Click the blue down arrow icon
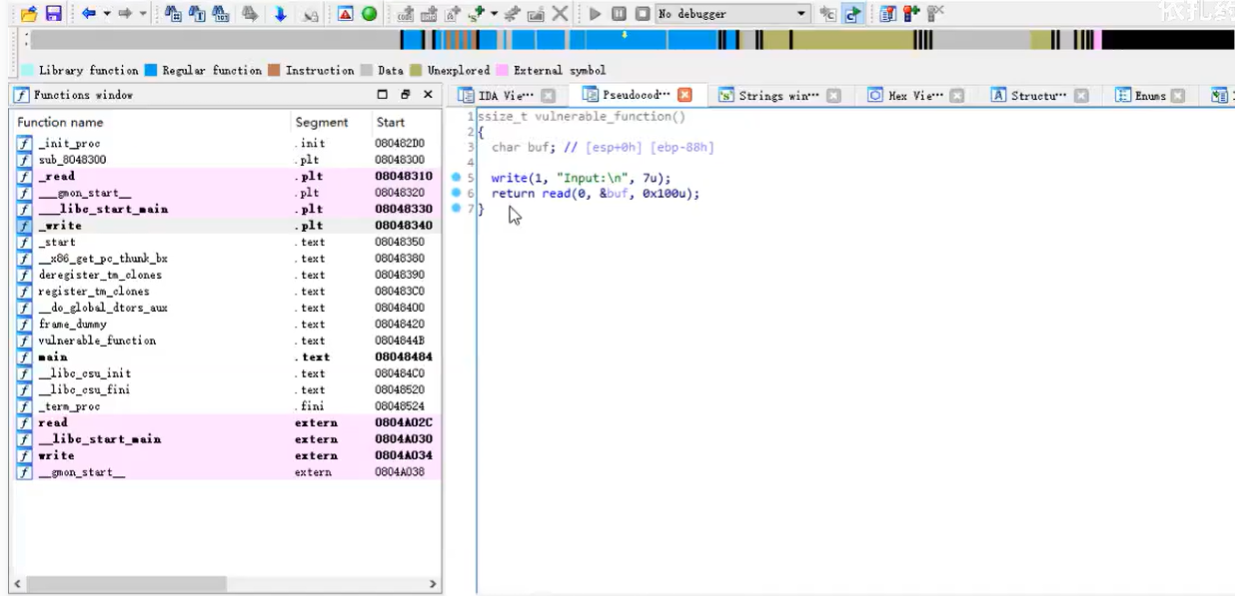This screenshot has height=596, width=1235. (x=279, y=14)
